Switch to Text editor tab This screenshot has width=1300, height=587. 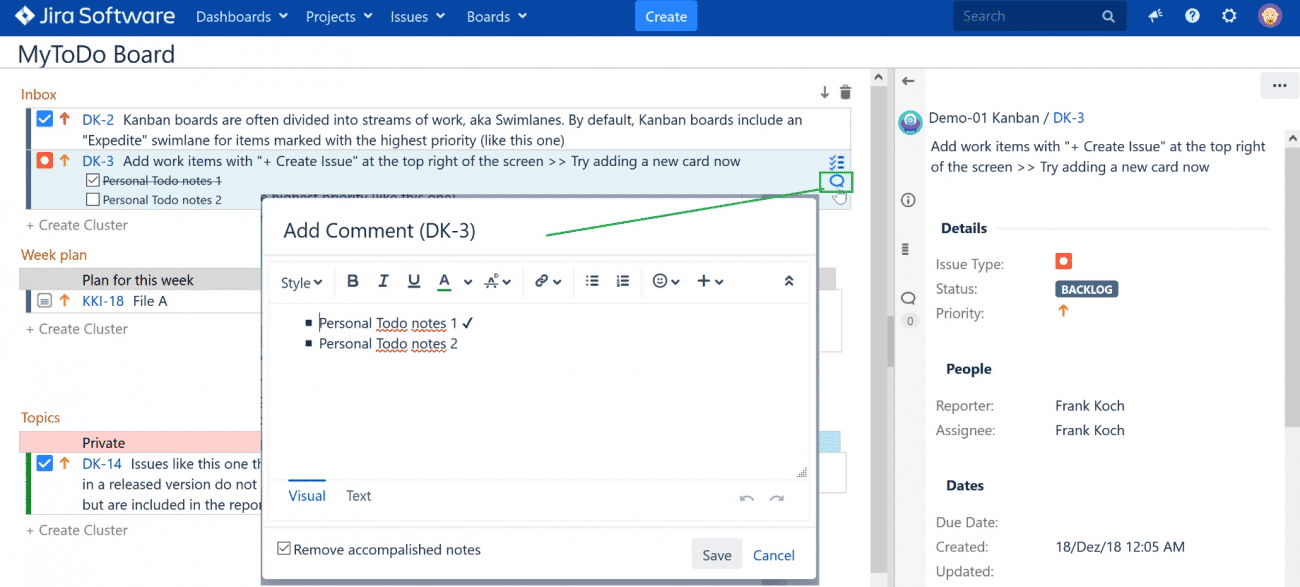[x=358, y=496]
